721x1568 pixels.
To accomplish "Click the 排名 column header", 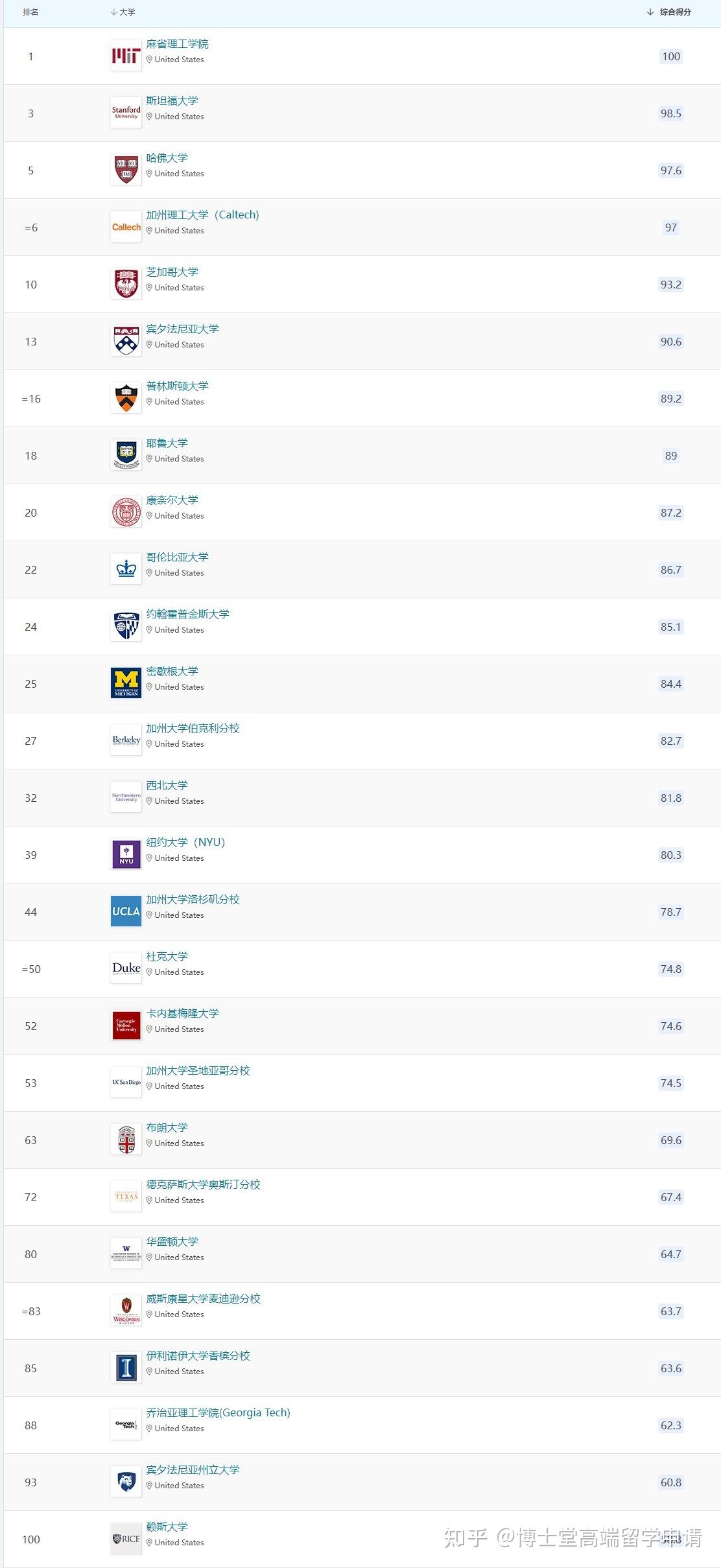I will pos(30,12).
